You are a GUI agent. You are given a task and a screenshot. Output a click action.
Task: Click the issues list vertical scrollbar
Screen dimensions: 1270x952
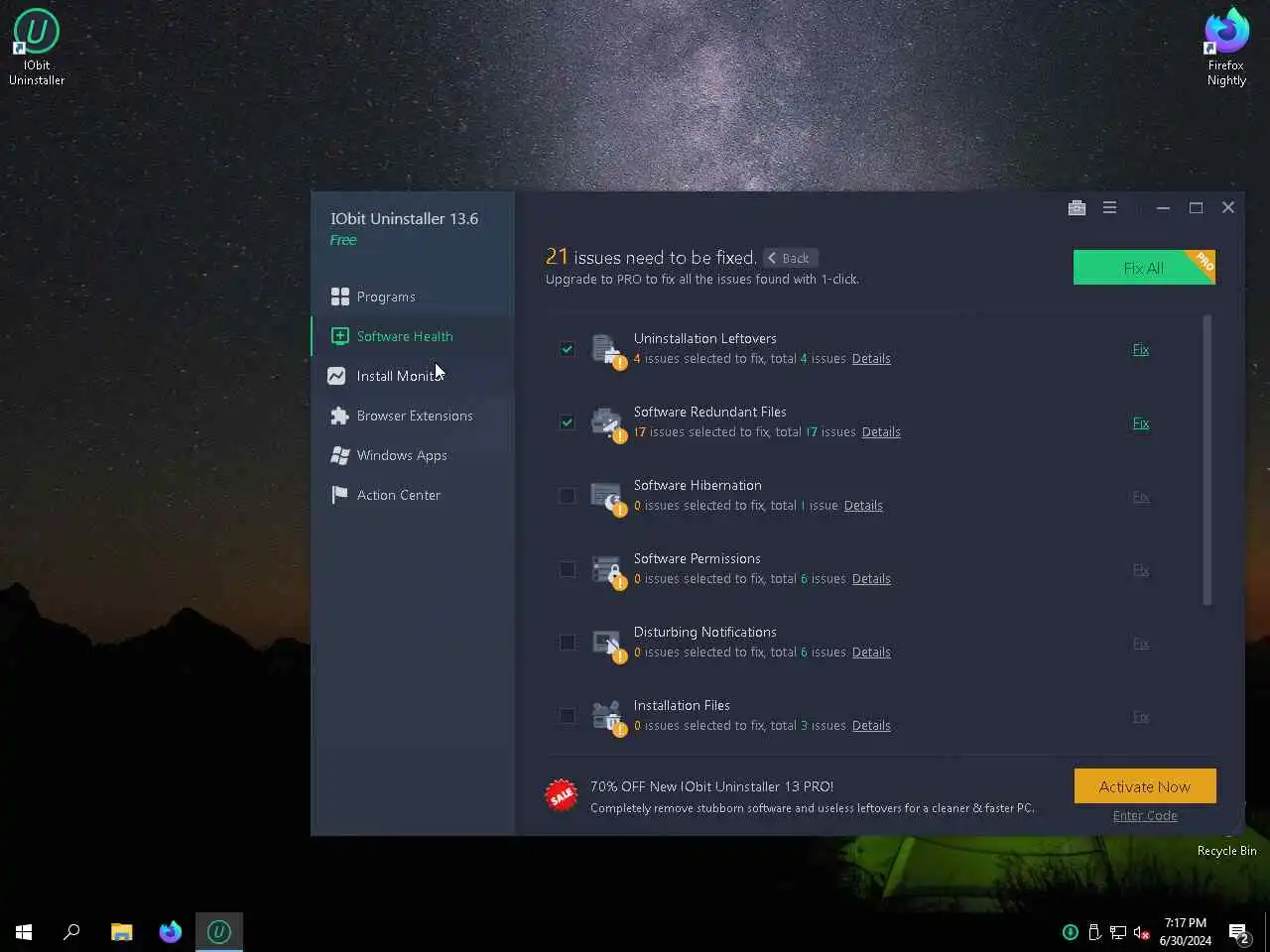pyautogui.click(x=1207, y=460)
